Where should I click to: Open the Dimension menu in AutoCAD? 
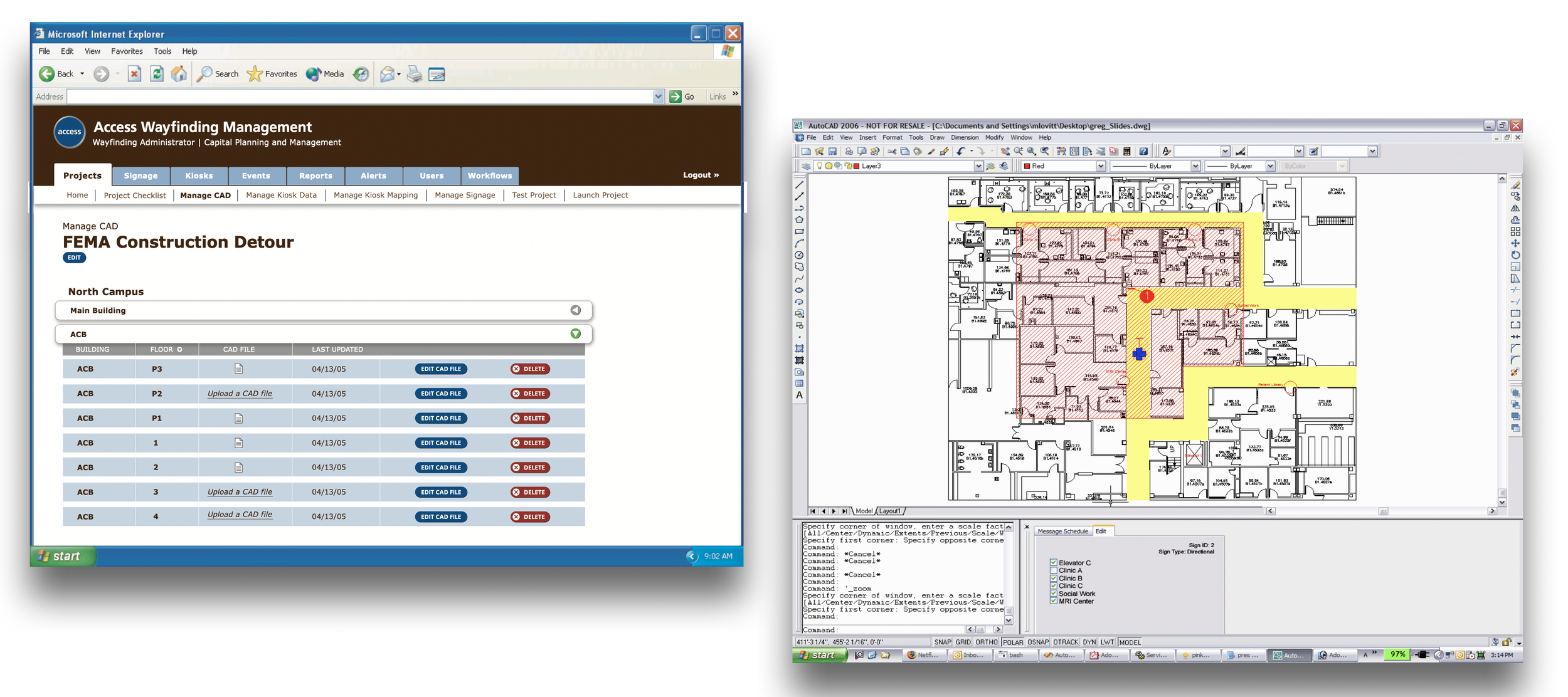(x=964, y=137)
